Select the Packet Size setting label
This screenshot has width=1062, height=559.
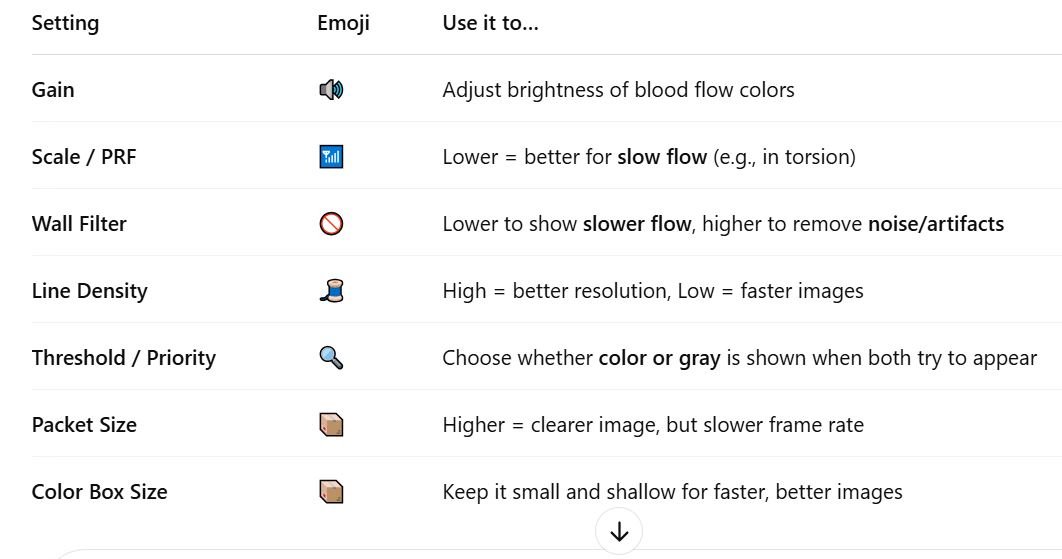tap(84, 425)
